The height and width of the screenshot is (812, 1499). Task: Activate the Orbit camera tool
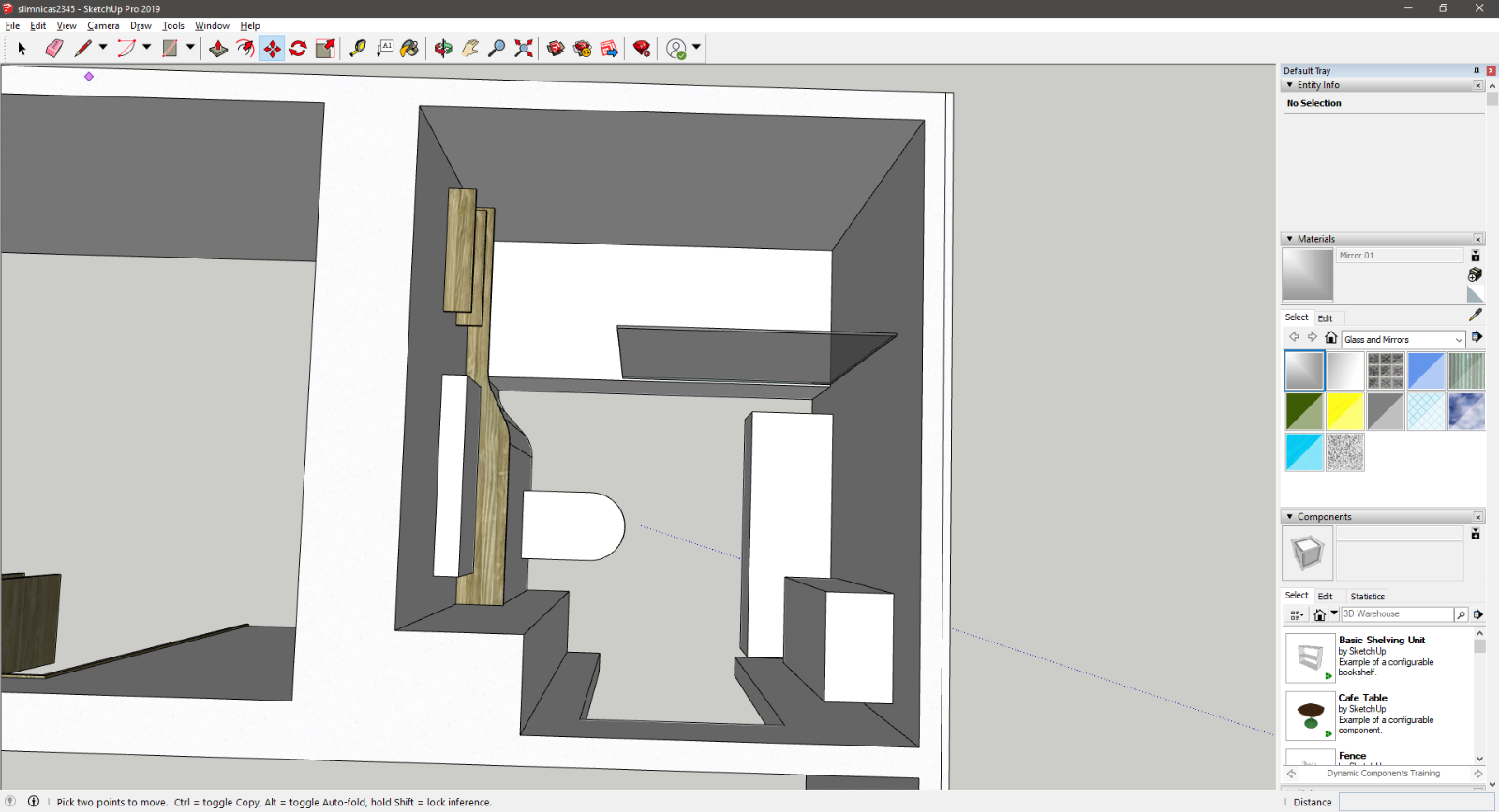(443, 49)
